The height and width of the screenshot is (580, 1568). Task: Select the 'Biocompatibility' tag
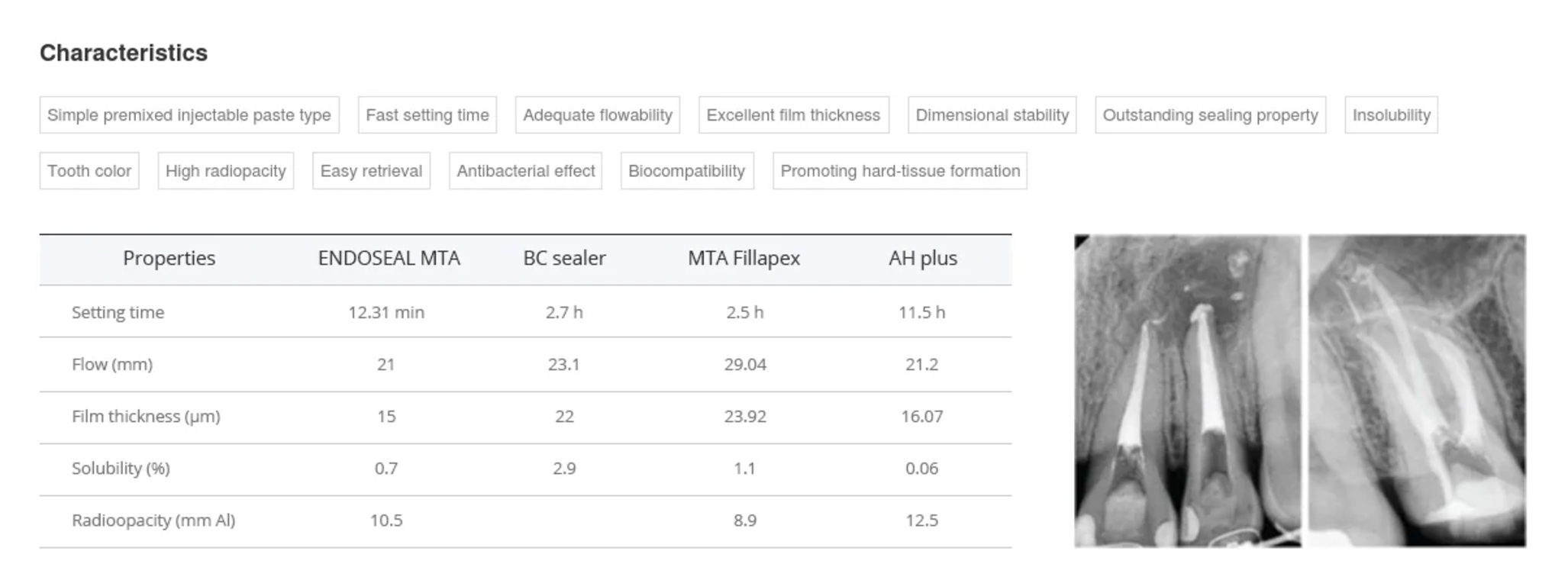click(686, 171)
